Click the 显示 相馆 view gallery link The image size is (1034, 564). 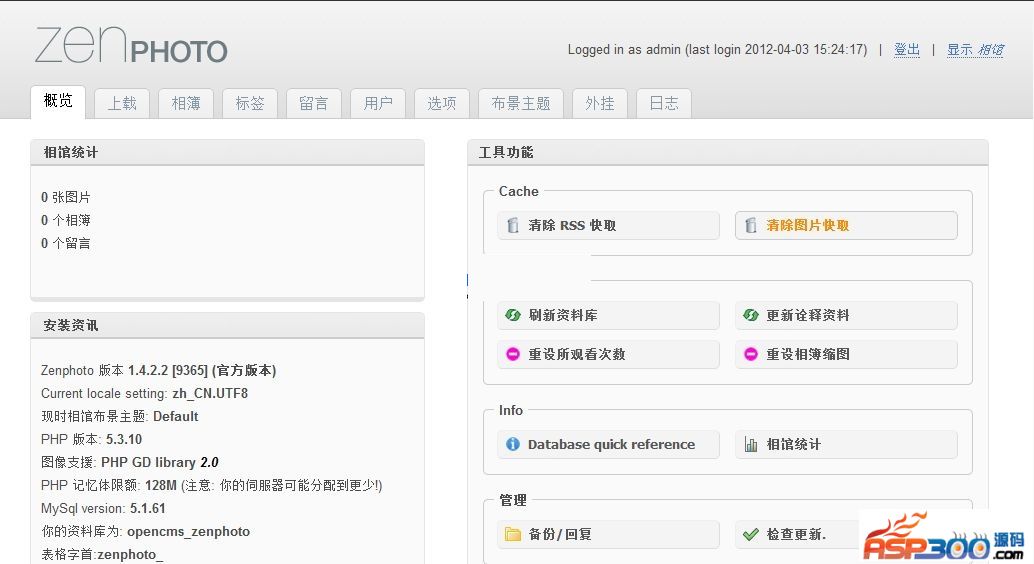coord(975,49)
